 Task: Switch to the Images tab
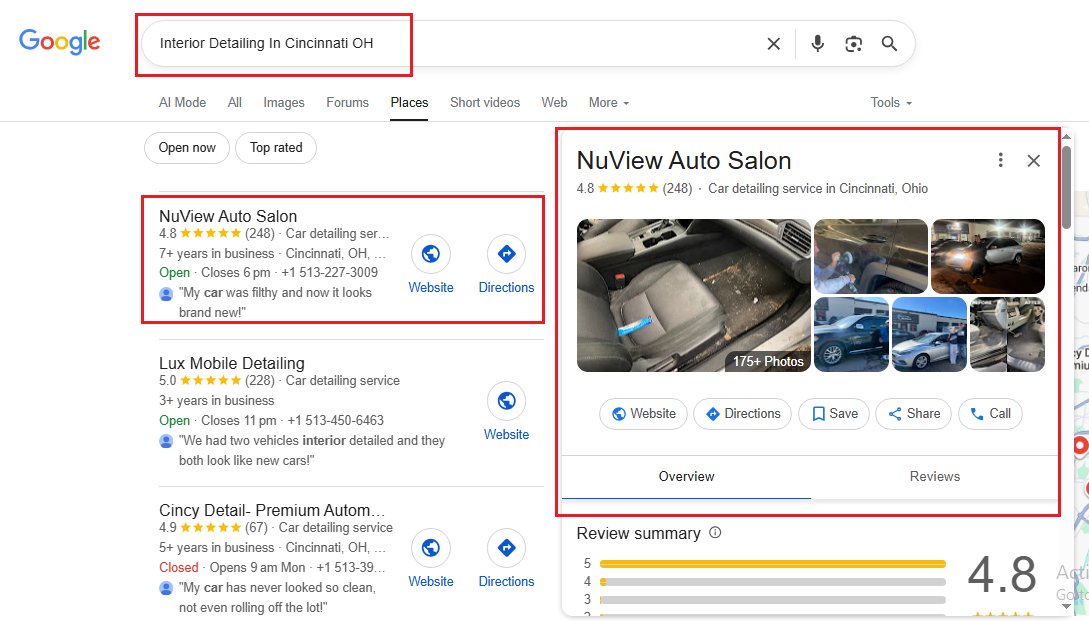coord(284,103)
